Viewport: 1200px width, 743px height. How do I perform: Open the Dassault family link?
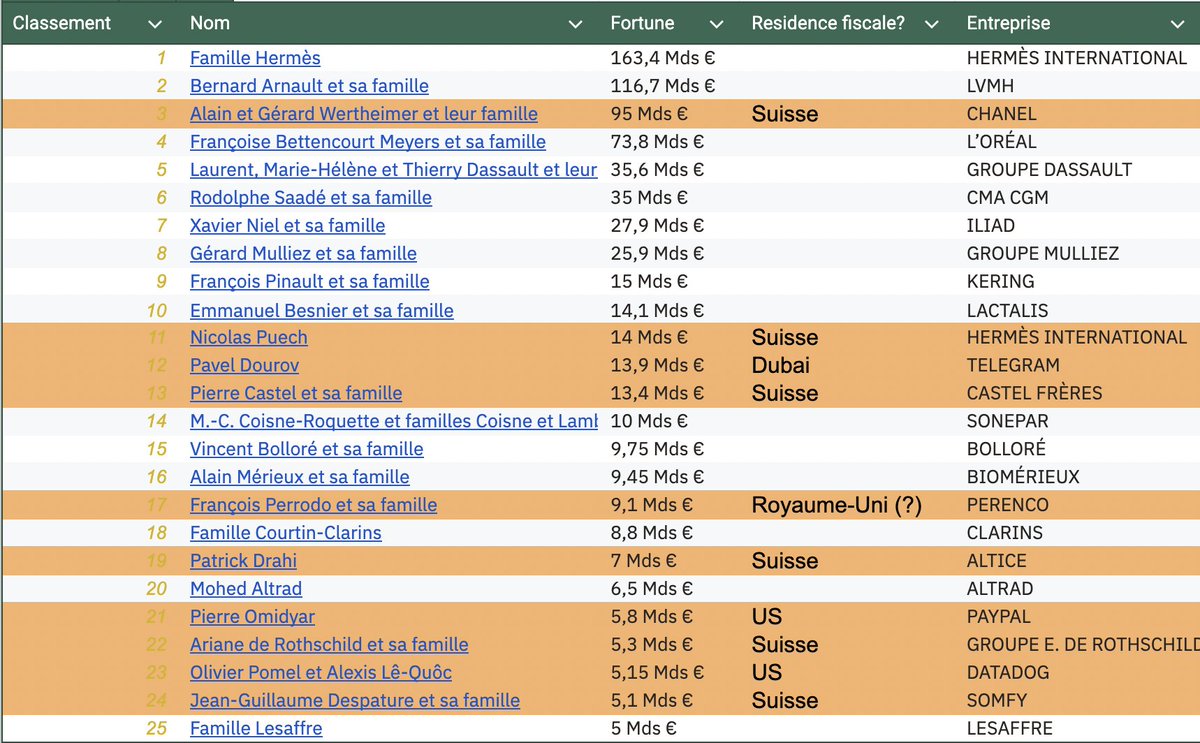pyautogui.click(x=393, y=170)
